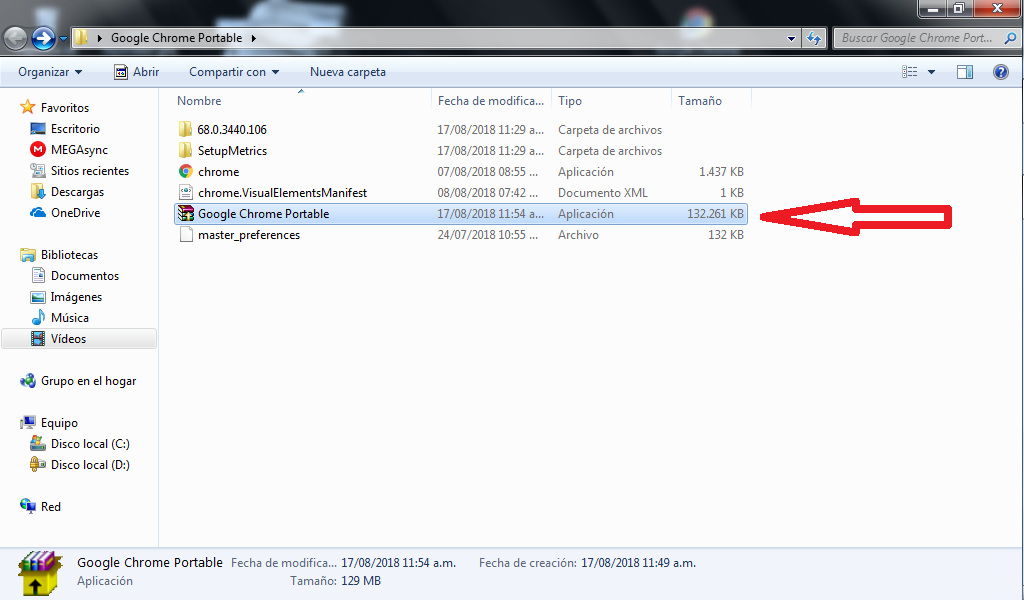Open the Vídeos library

(68, 339)
